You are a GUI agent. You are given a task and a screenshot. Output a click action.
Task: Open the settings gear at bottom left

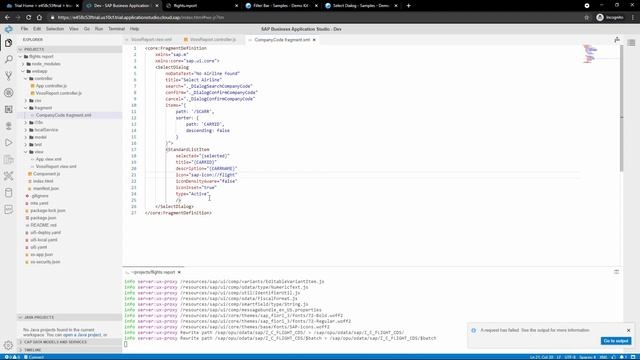click(x=8, y=345)
